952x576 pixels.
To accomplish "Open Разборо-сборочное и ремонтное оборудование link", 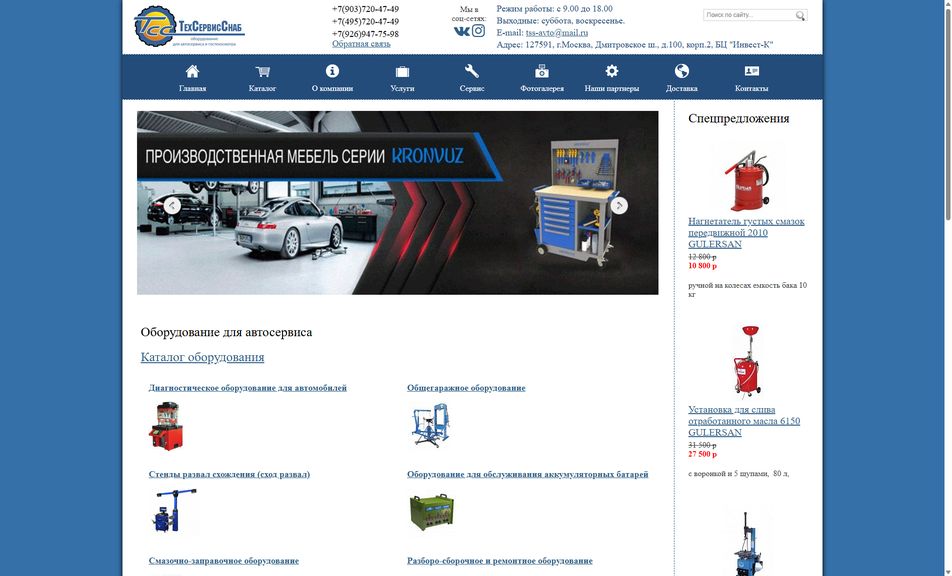I will pyautogui.click(x=500, y=561).
